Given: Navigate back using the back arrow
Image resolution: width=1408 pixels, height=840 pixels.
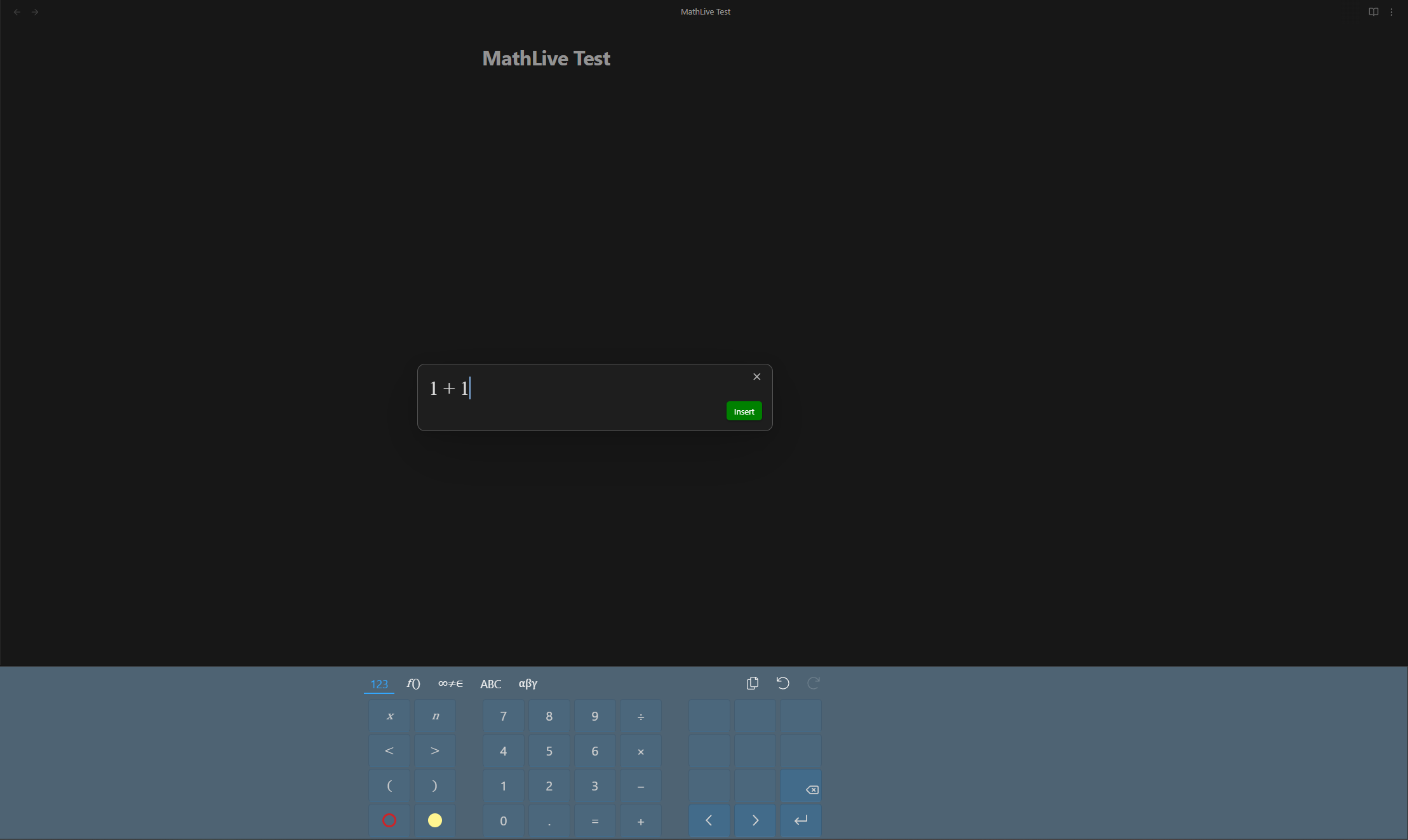Looking at the screenshot, I should (17, 11).
